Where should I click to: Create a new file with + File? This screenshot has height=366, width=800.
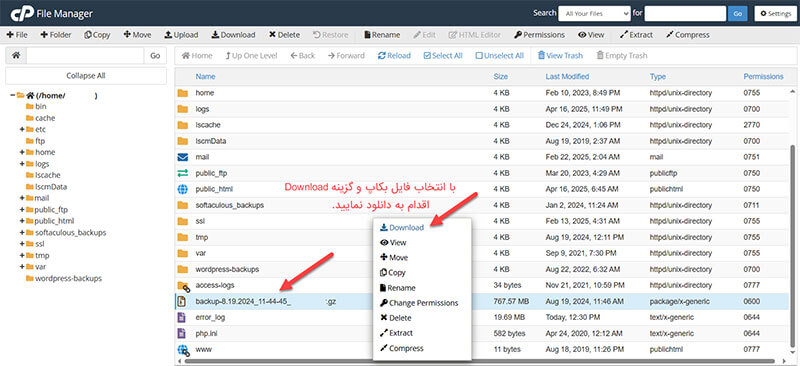(x=17, y=35)
